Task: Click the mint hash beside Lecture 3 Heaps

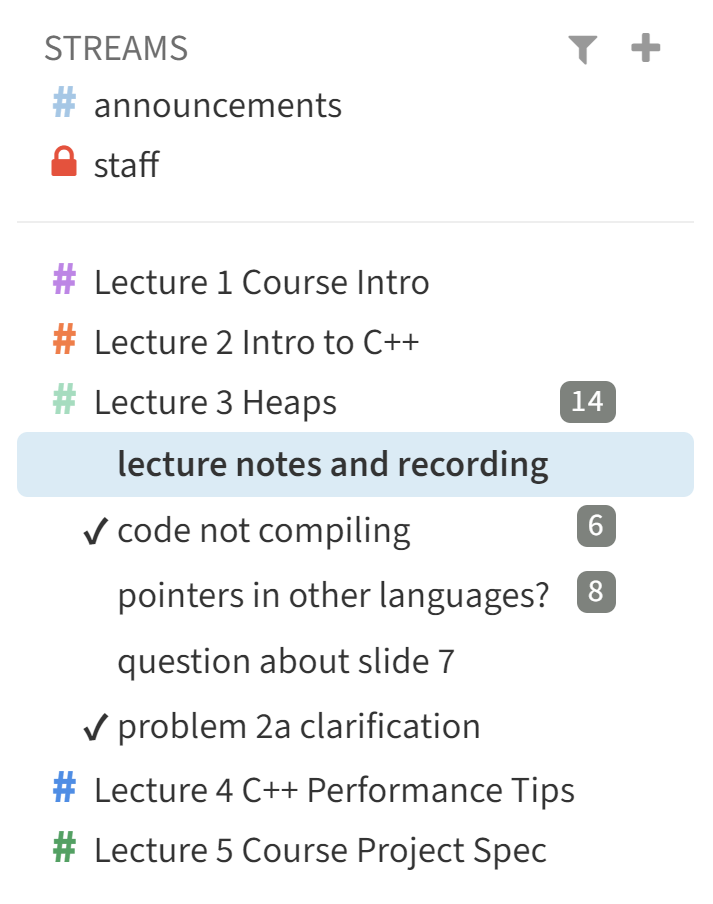Action: pos(64,401)
